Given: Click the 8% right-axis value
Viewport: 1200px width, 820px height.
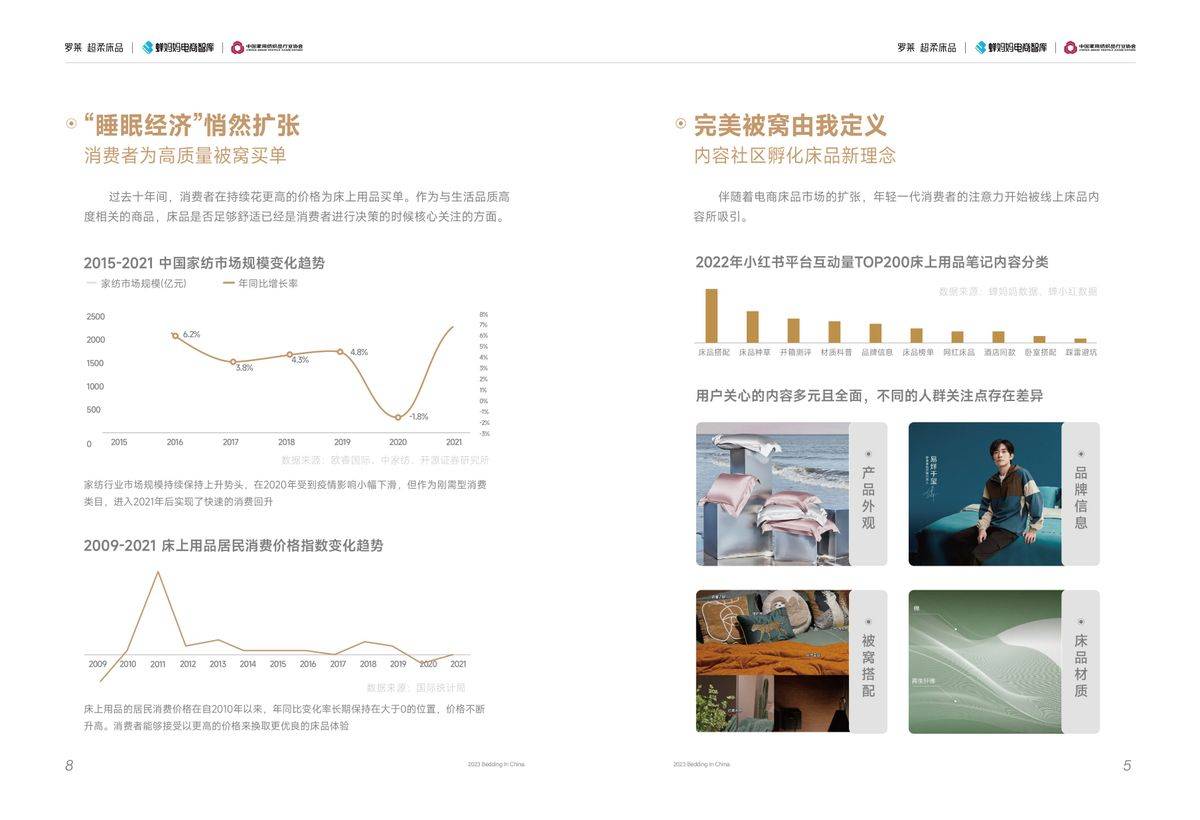Looking at the screenshot, I should point(484,314).
